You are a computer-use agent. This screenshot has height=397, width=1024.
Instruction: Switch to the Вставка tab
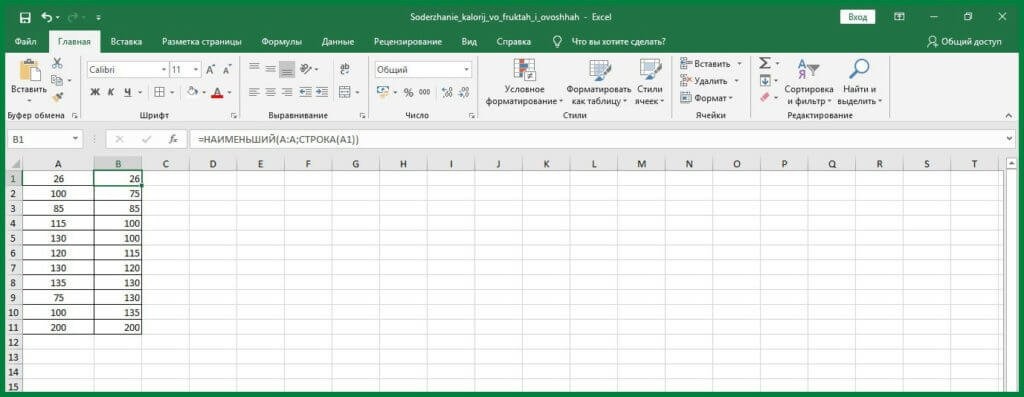(126, 42)
